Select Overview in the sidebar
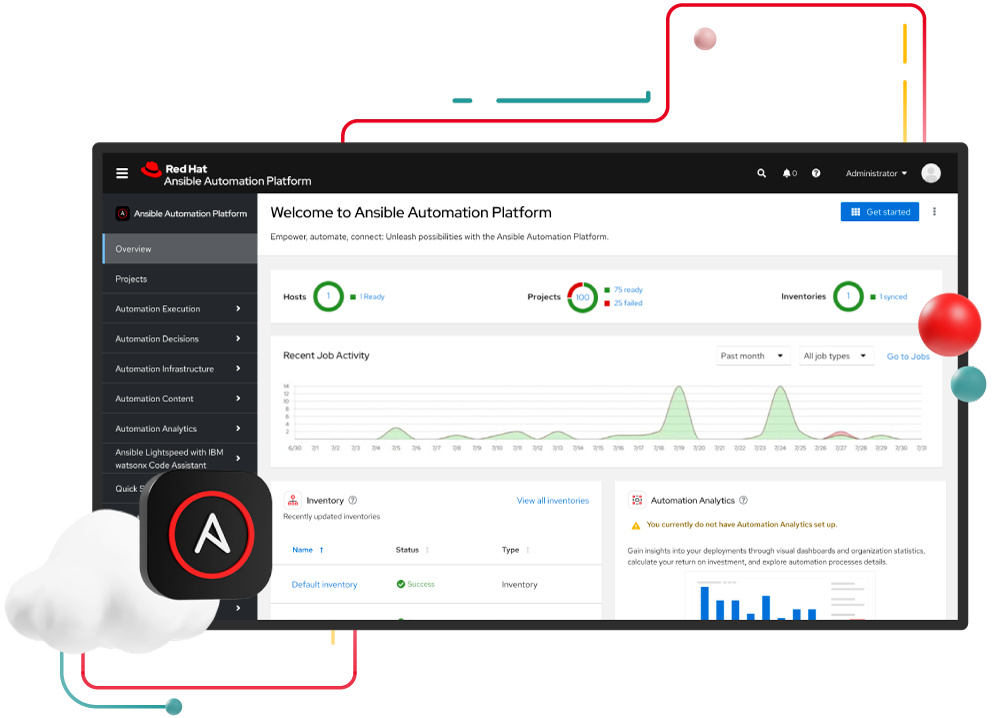The height and width of the screenshot is (718, 1000). tap(179, 249)
